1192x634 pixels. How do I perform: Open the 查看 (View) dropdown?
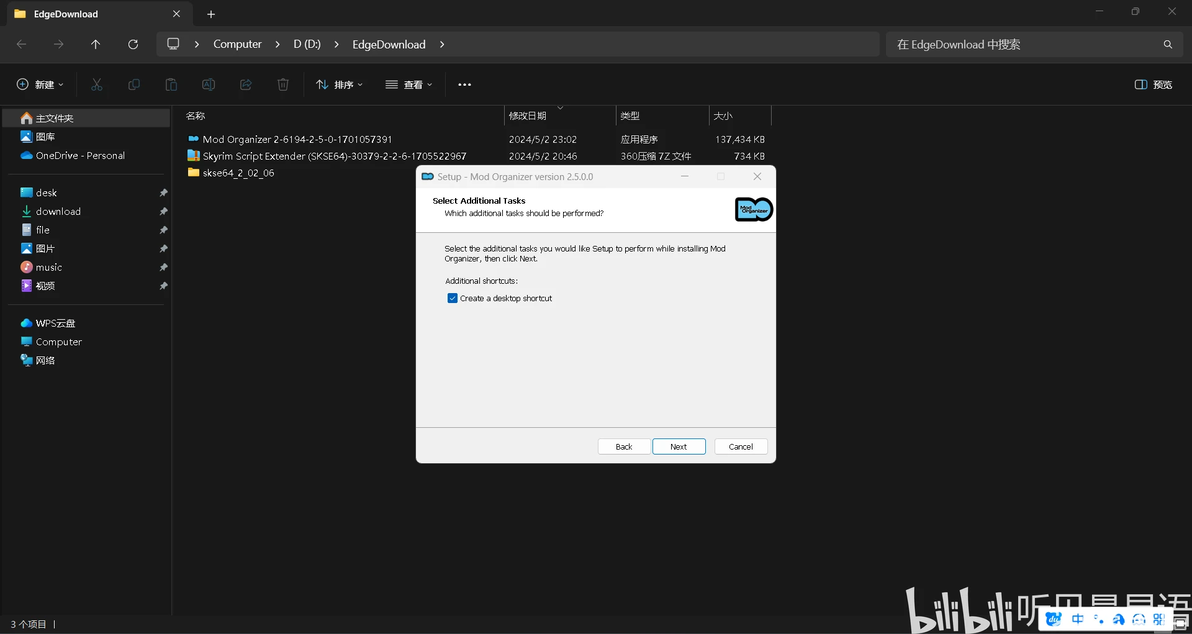pyautogui.click(x=409, y=84)
